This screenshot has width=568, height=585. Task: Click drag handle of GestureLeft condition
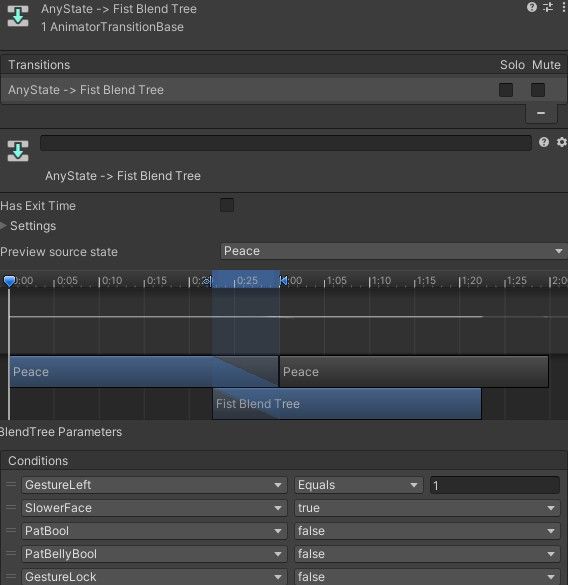pyautogui.click(x=11, y=484)
